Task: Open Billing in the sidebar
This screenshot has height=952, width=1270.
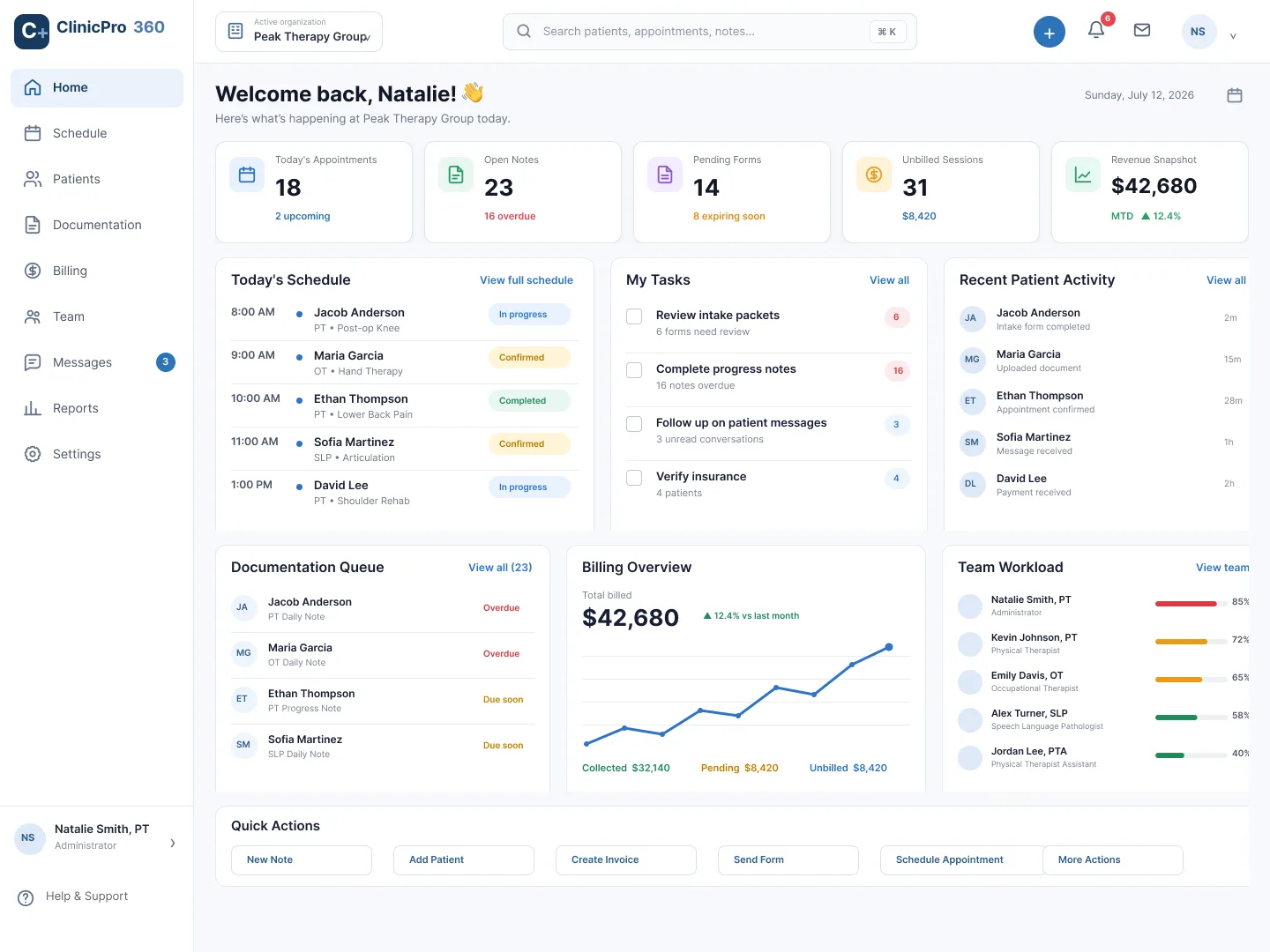Action: [x=97, y=271]
